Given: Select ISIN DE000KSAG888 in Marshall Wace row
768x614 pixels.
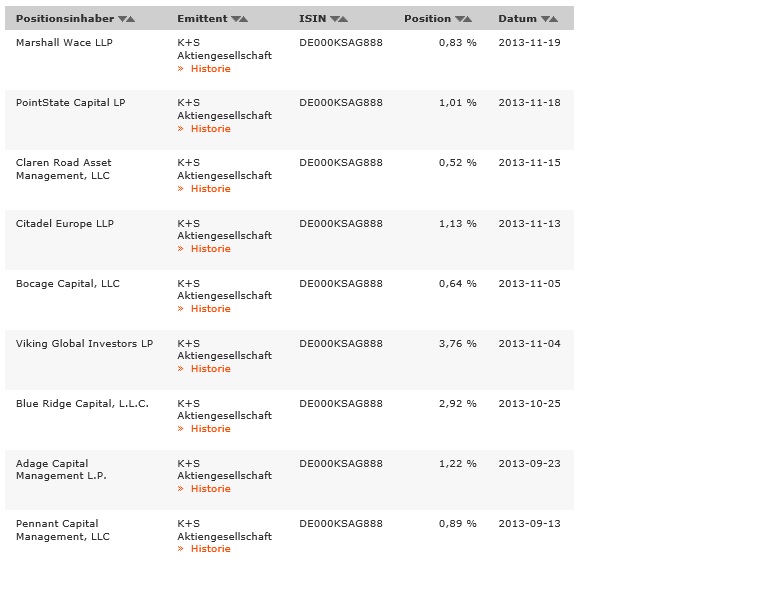Looking at the screenshot, I should click(x=341, y=43).
